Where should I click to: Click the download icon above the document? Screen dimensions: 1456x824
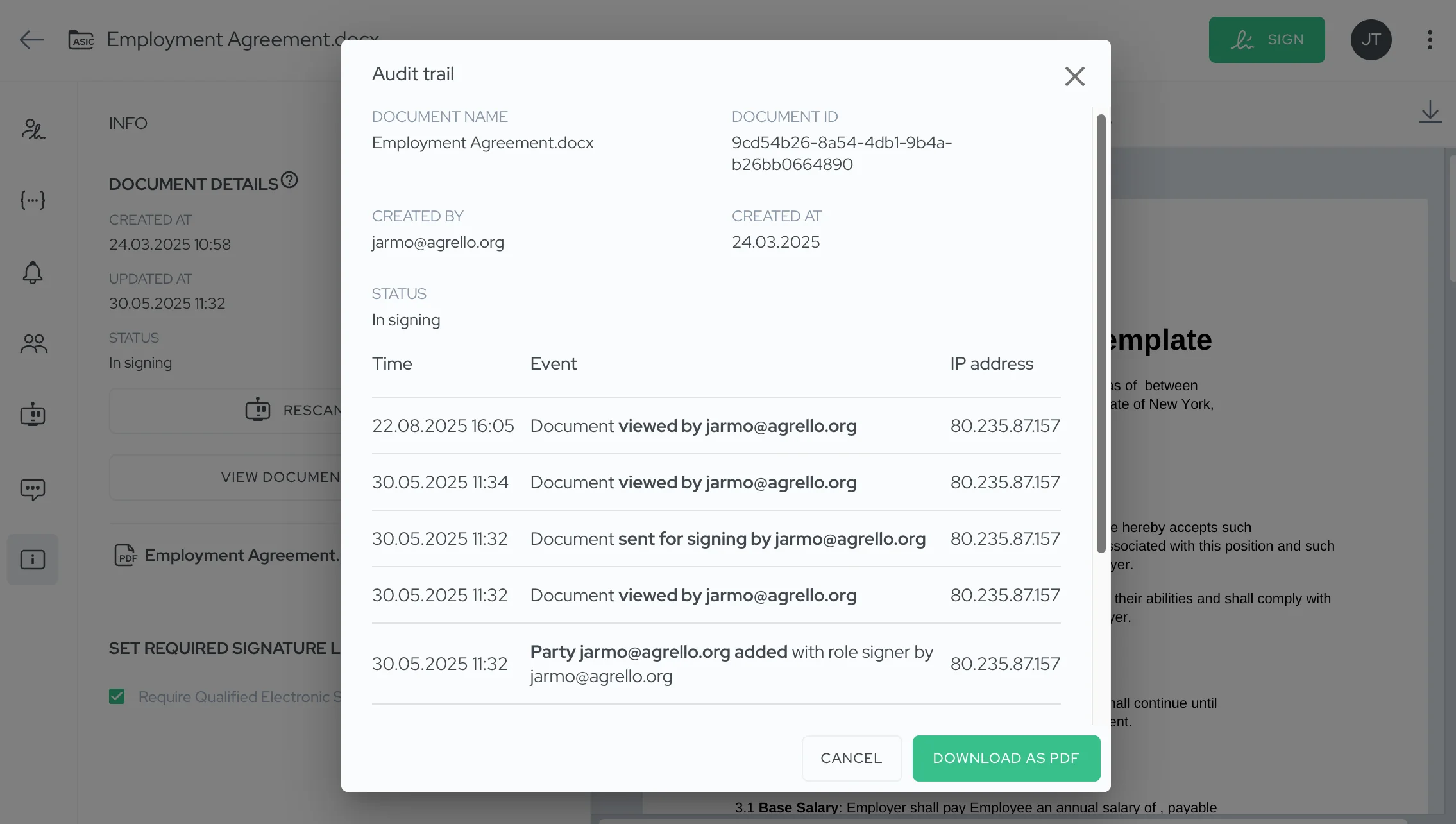[1430, 112]
